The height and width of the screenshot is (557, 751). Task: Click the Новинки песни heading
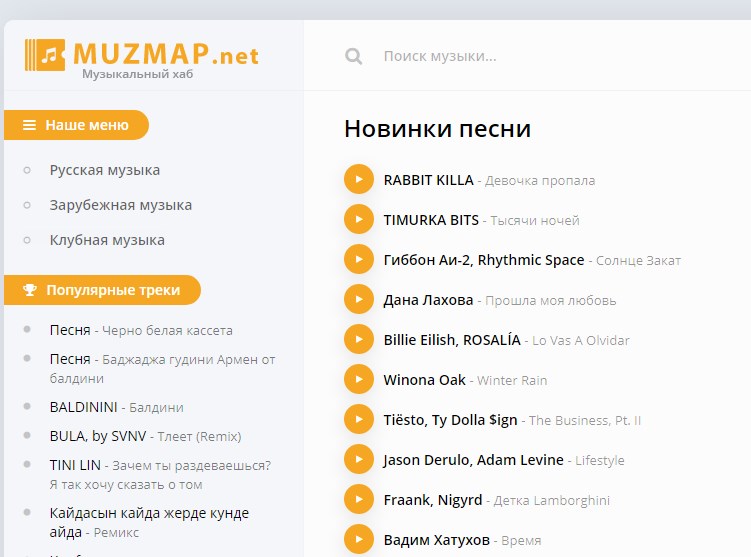click(437, 128)
